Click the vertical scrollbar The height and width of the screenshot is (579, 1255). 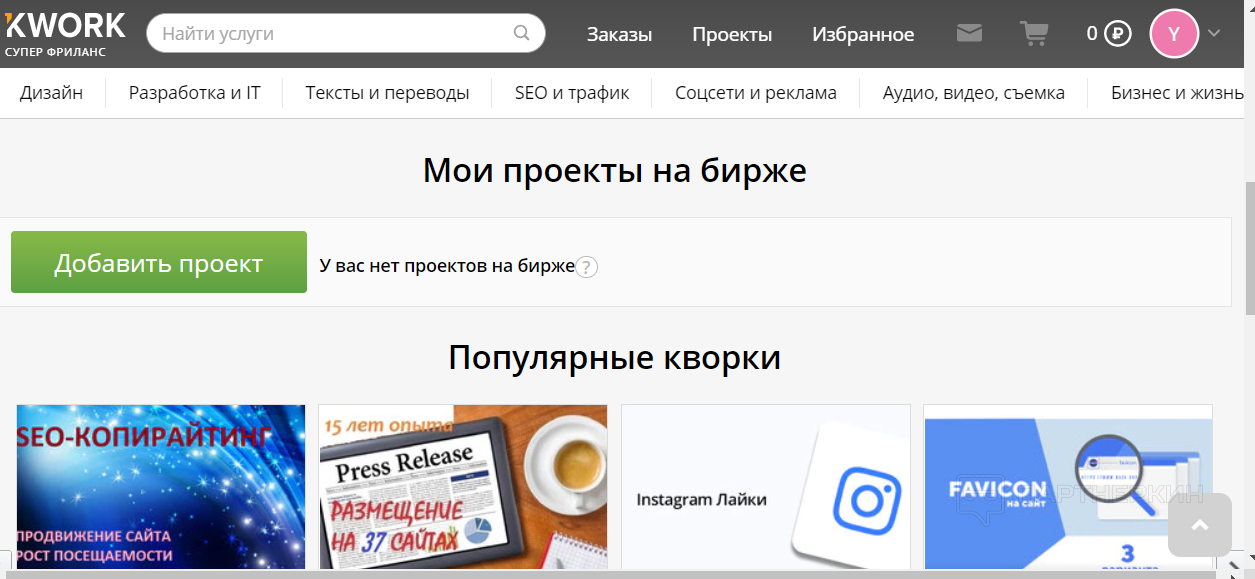pos(1248,247)
